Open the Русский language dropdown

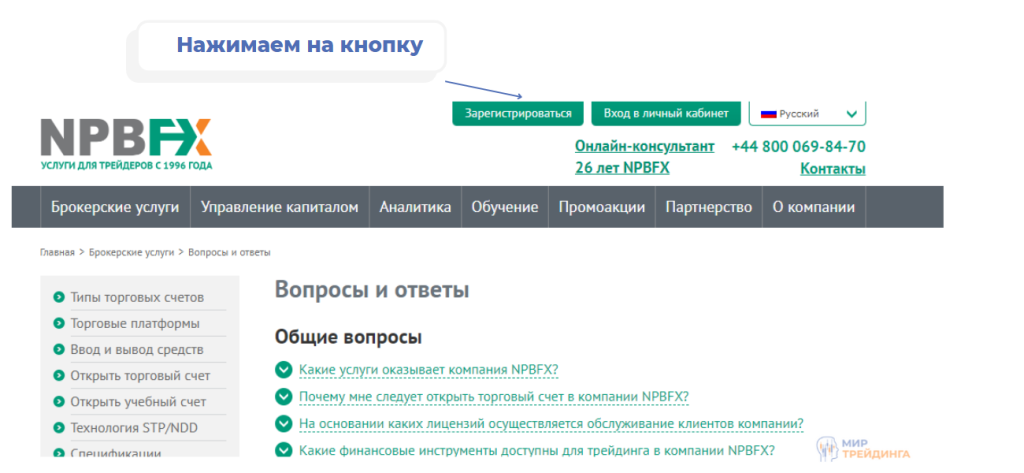806,114
